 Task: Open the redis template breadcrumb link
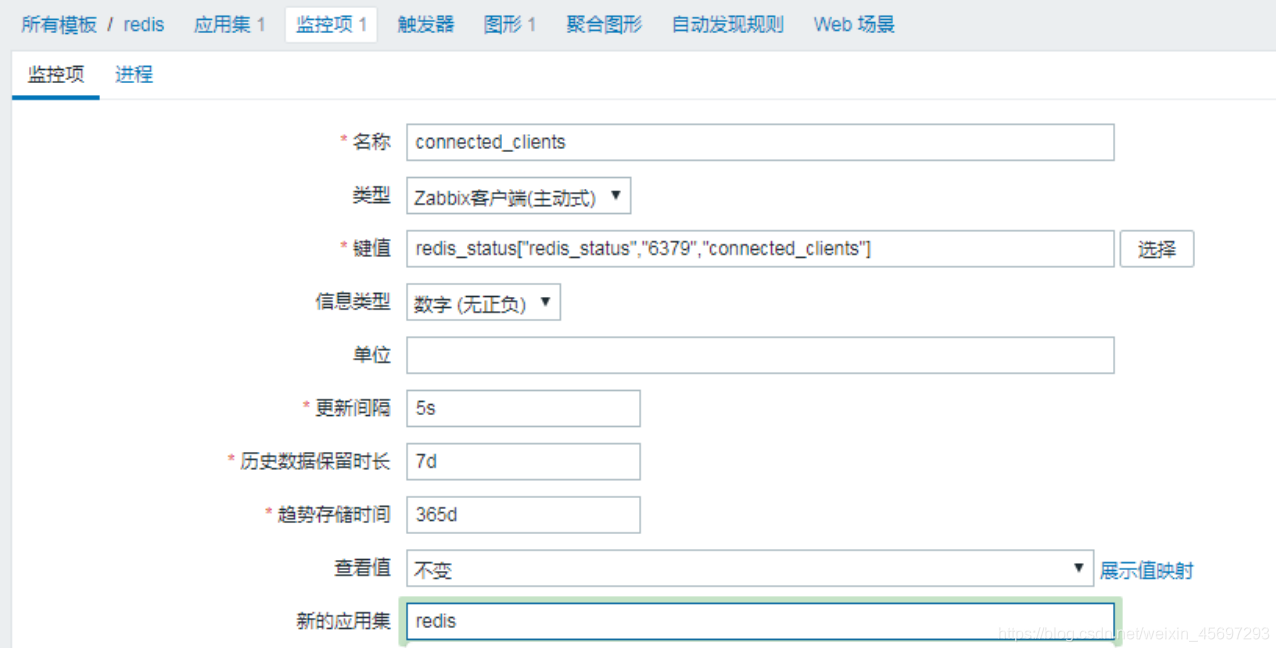[144, 24]
